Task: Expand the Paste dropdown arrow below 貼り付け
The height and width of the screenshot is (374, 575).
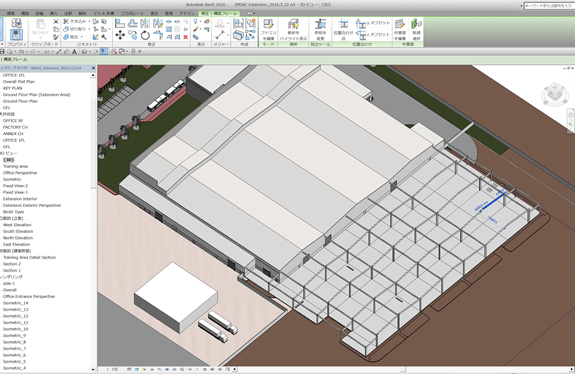Action: pos(40,37)
